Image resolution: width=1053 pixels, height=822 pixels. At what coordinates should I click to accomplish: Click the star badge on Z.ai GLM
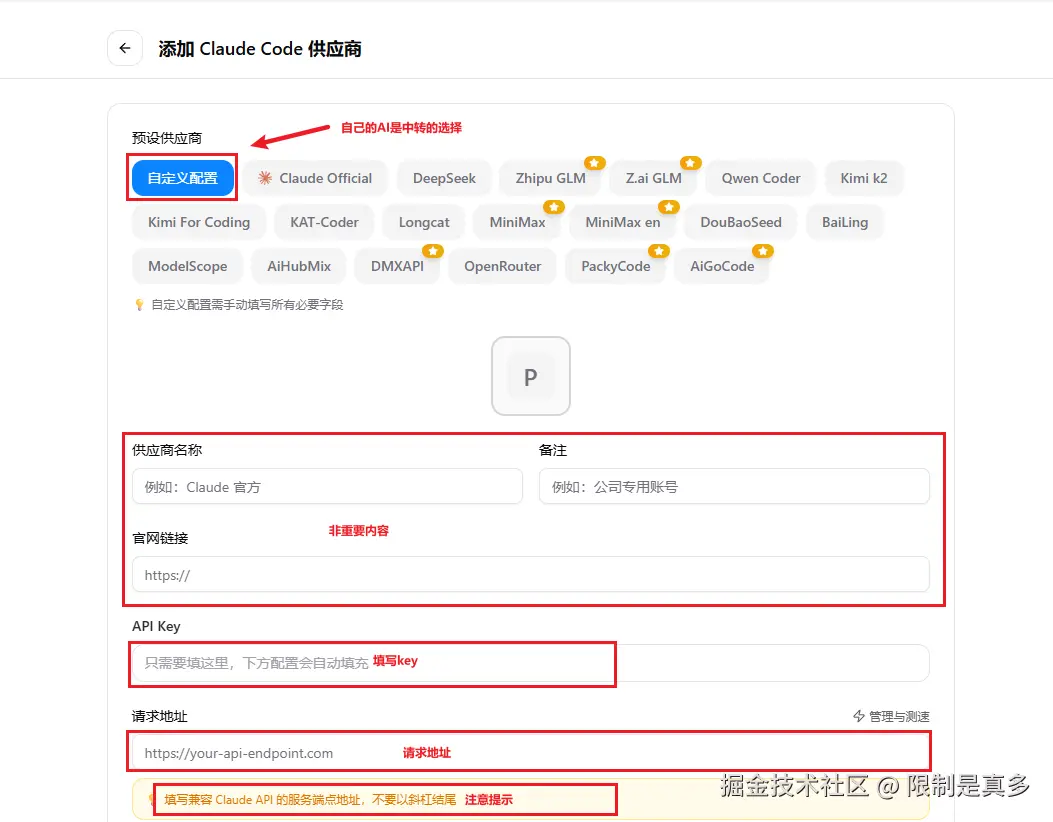point(690,163)
